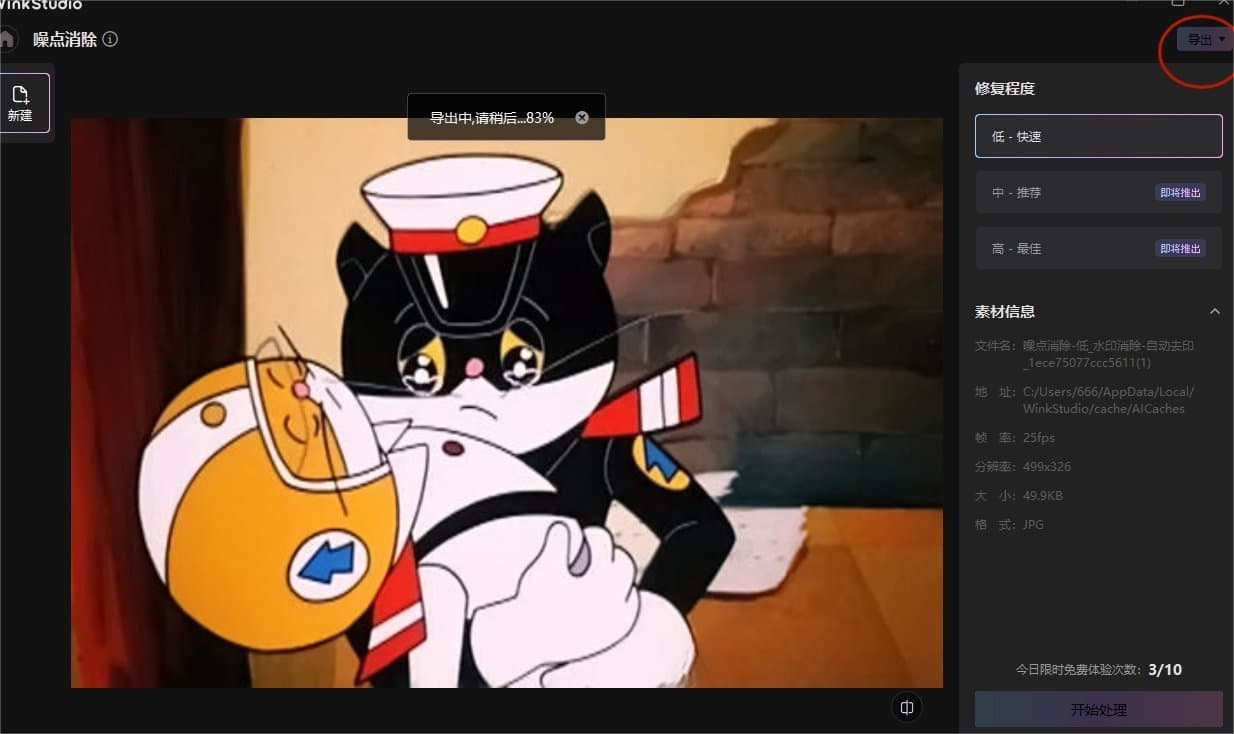Click the 噪点消除 page title
The width and height of the screenshot is (1234, 734).
pyautogui.click(x=65, y=40)
